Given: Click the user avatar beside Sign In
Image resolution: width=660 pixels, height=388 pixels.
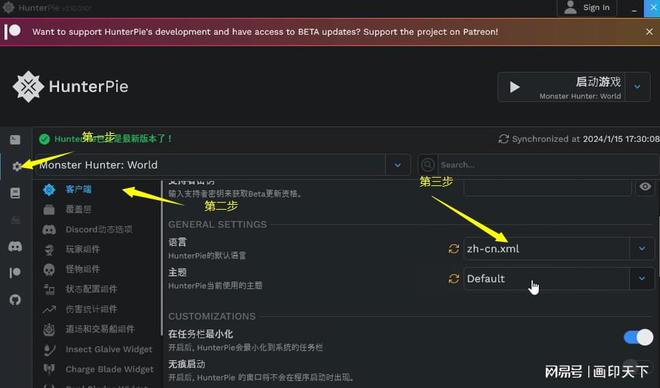Looking at the screenshot, I should [570, 7].
